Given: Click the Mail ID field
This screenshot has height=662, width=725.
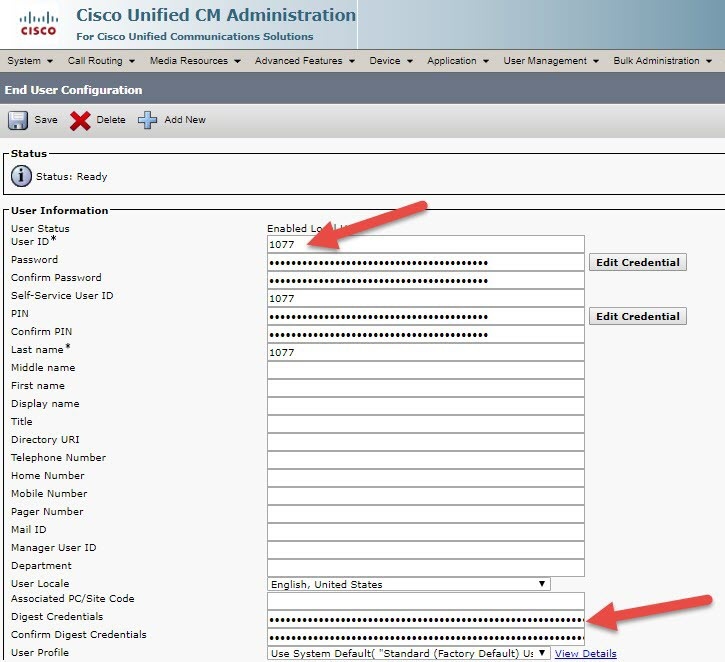Looking at the screenshot, I should tap(426, 533).
